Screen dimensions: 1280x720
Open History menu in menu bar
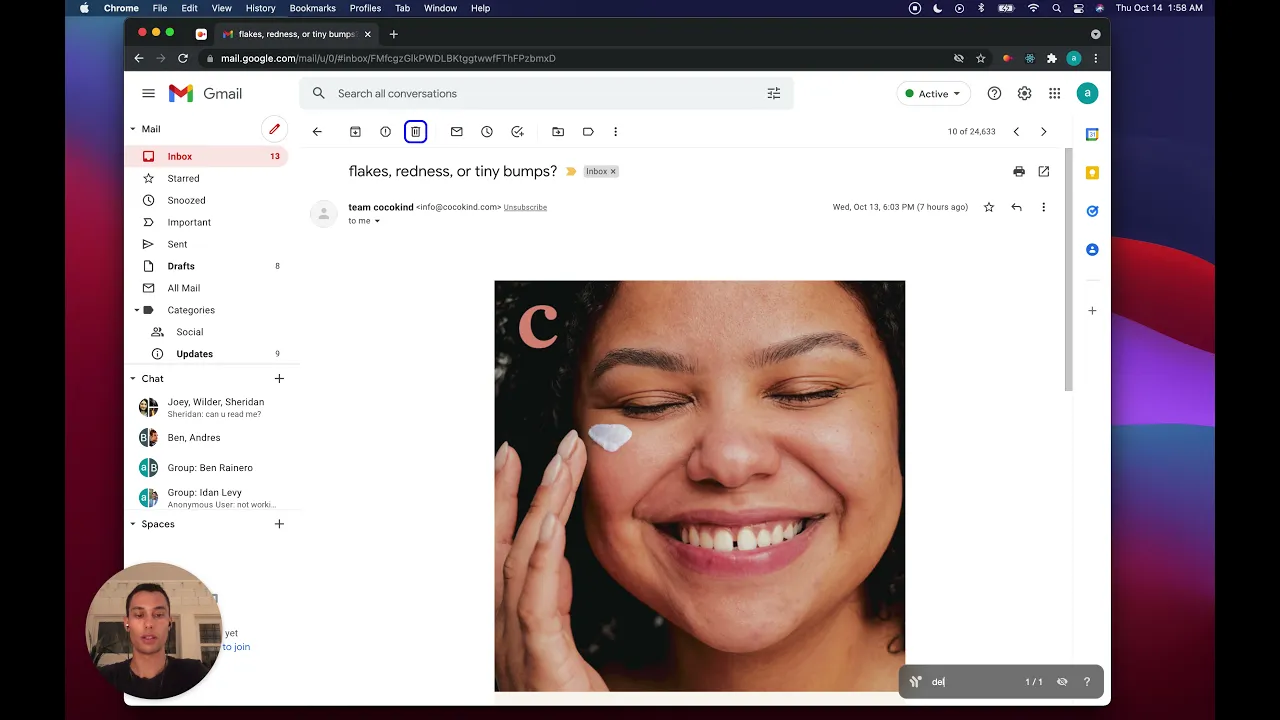point(260,8)
